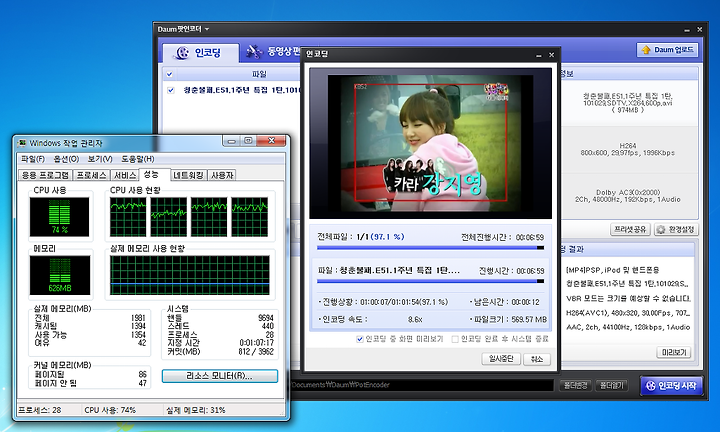Screen dimensions: 720x432
Task: Open 도움말(H) menu in Task Manager
Action: (x=137, y=159)
